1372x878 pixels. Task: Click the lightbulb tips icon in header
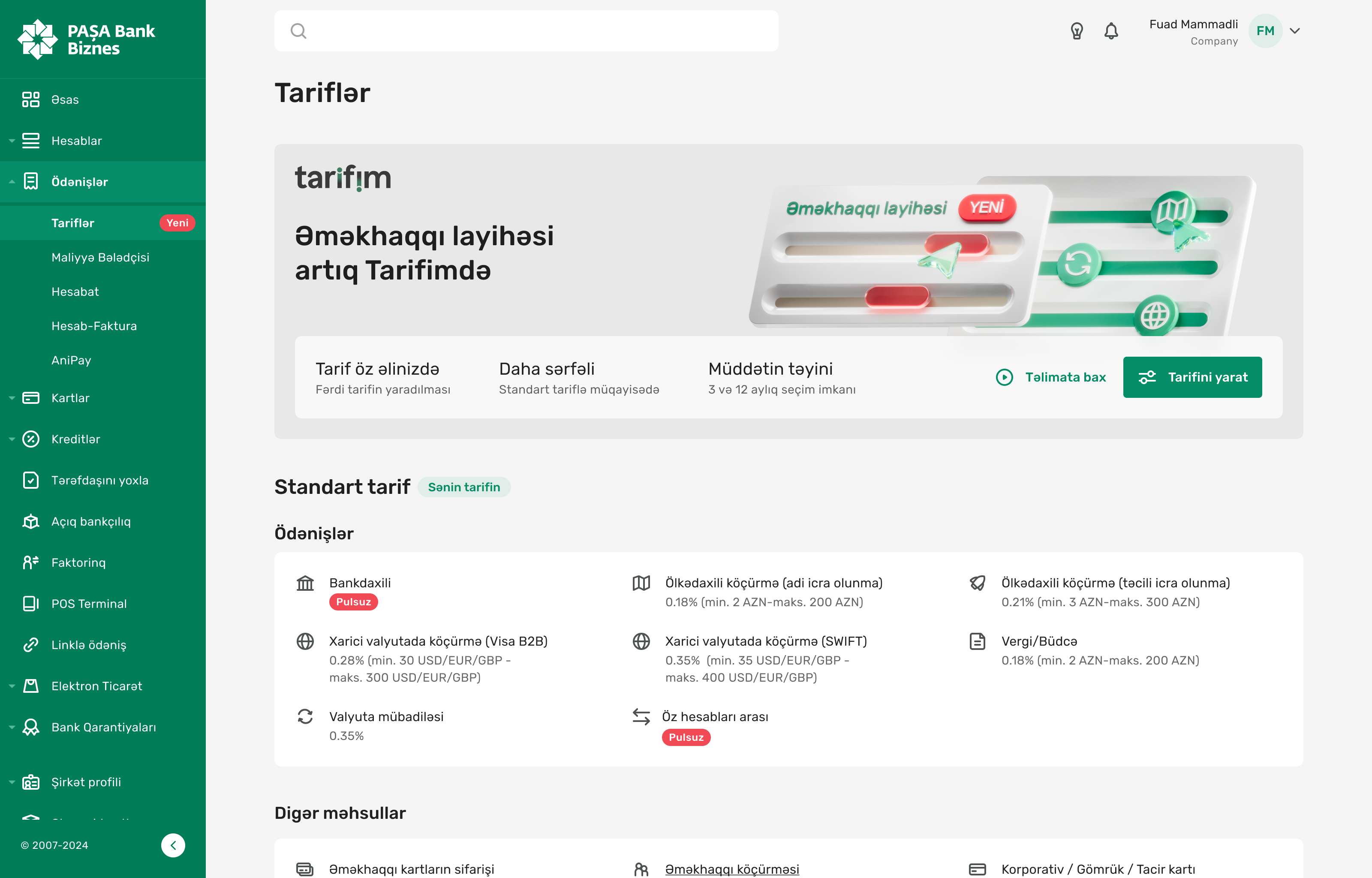pos(1076,31)
